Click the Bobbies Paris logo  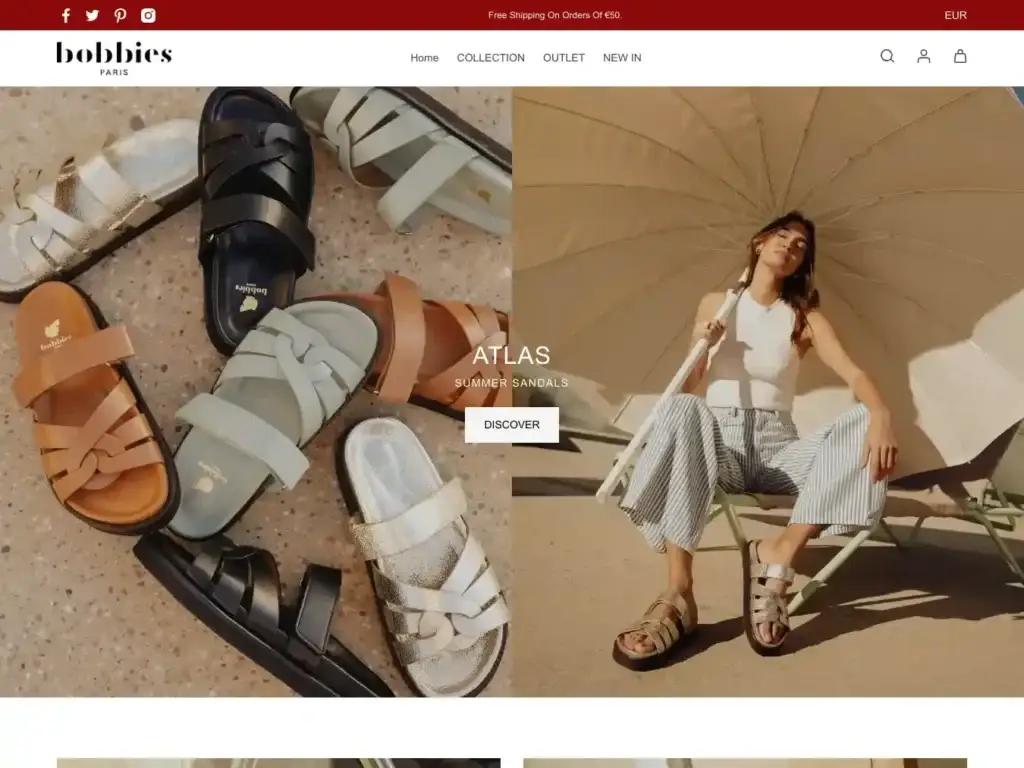[x=114, y=58]
